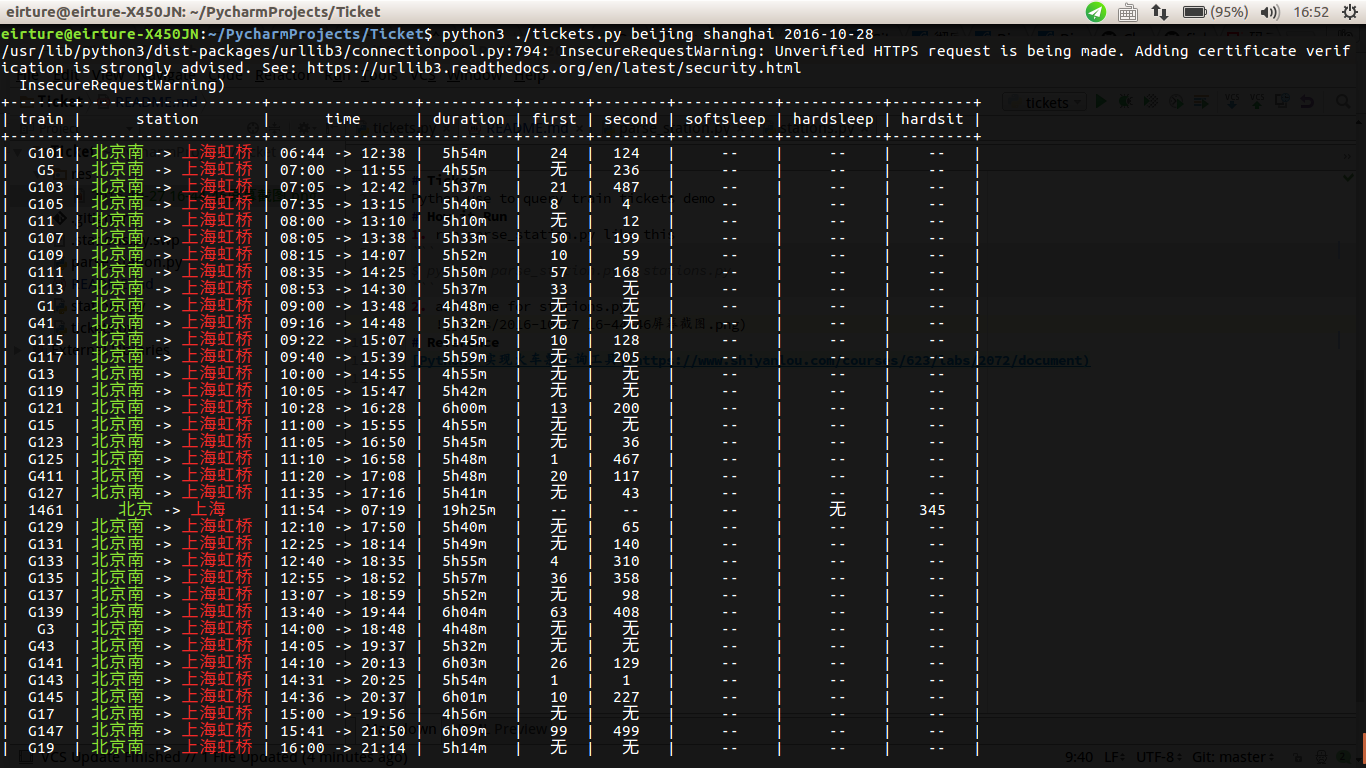Click the revert undo arrow icon in PyCharm
The width and height of the screenshot is (1366, 768).
tap(1306, 102)
